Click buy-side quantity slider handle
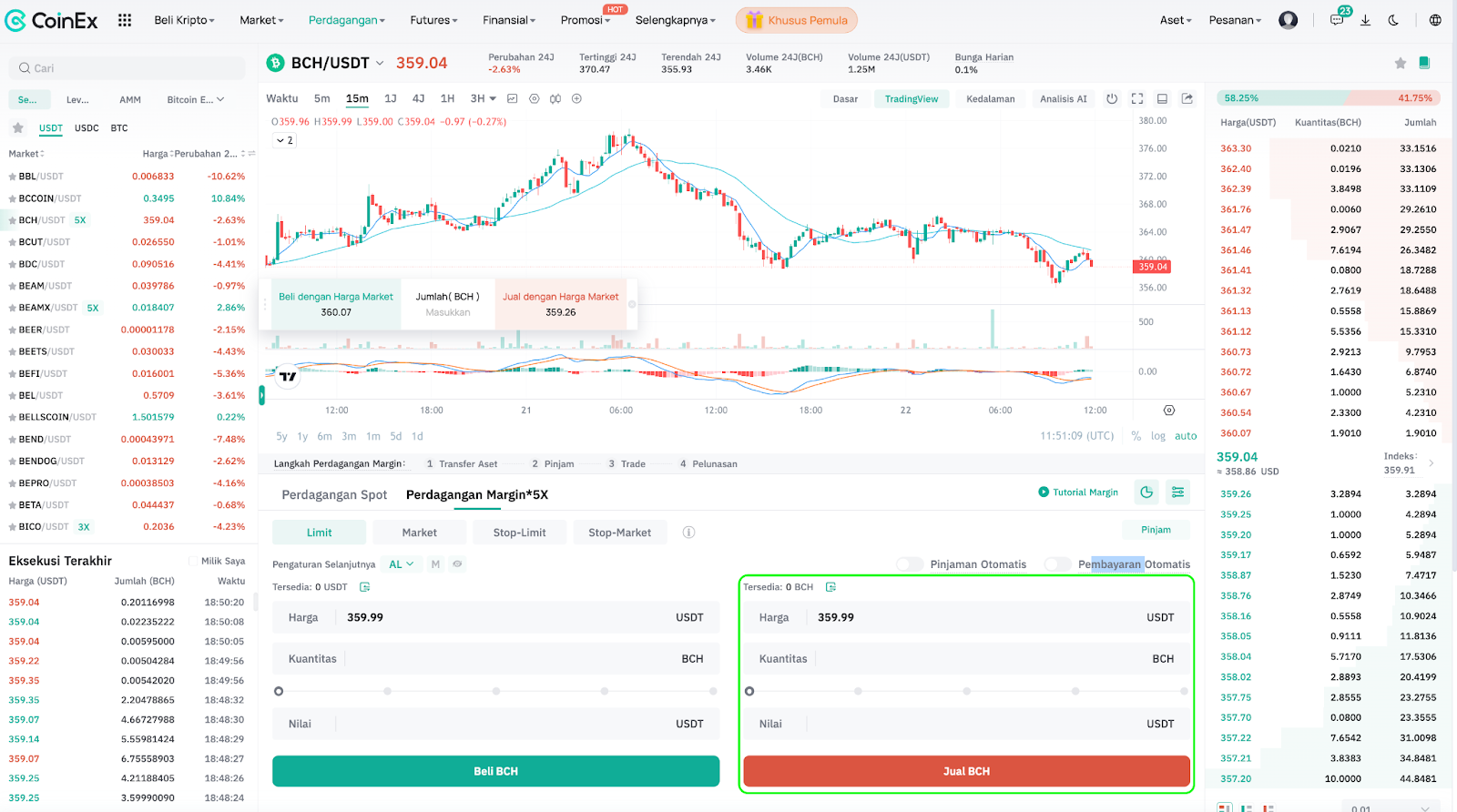This screenshot has height=812, width=1457. pyautogui.click(x=279, y=691)
